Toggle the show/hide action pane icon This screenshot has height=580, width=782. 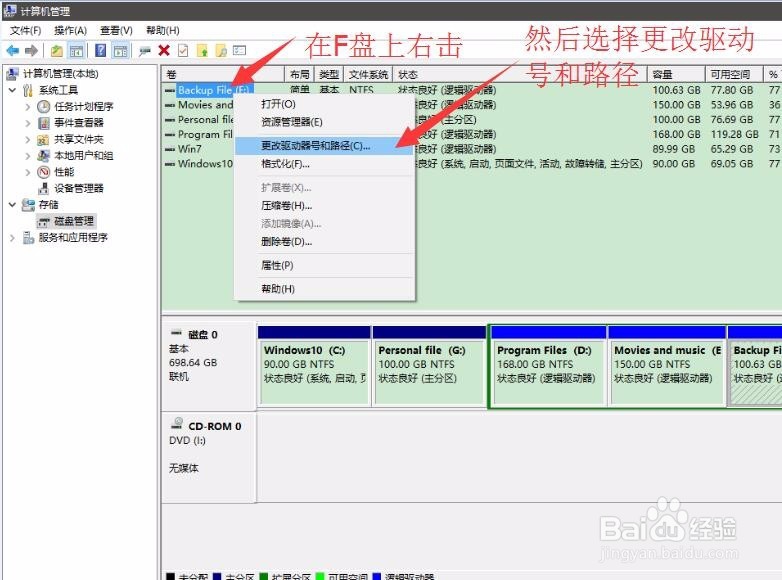pyautogui.click(x=120, y=50)
